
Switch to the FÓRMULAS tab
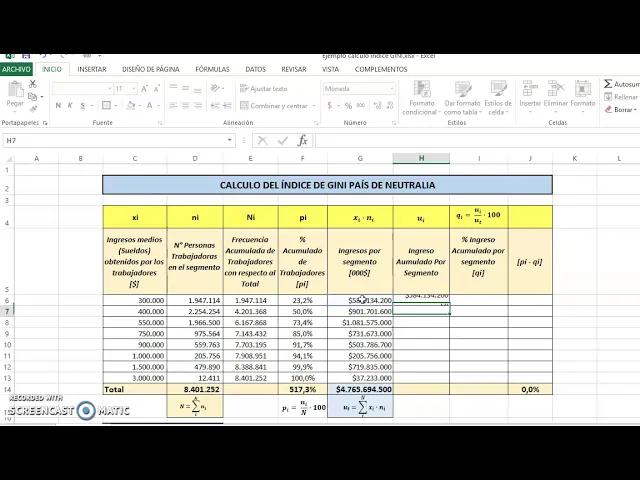(x=212, y=69)
